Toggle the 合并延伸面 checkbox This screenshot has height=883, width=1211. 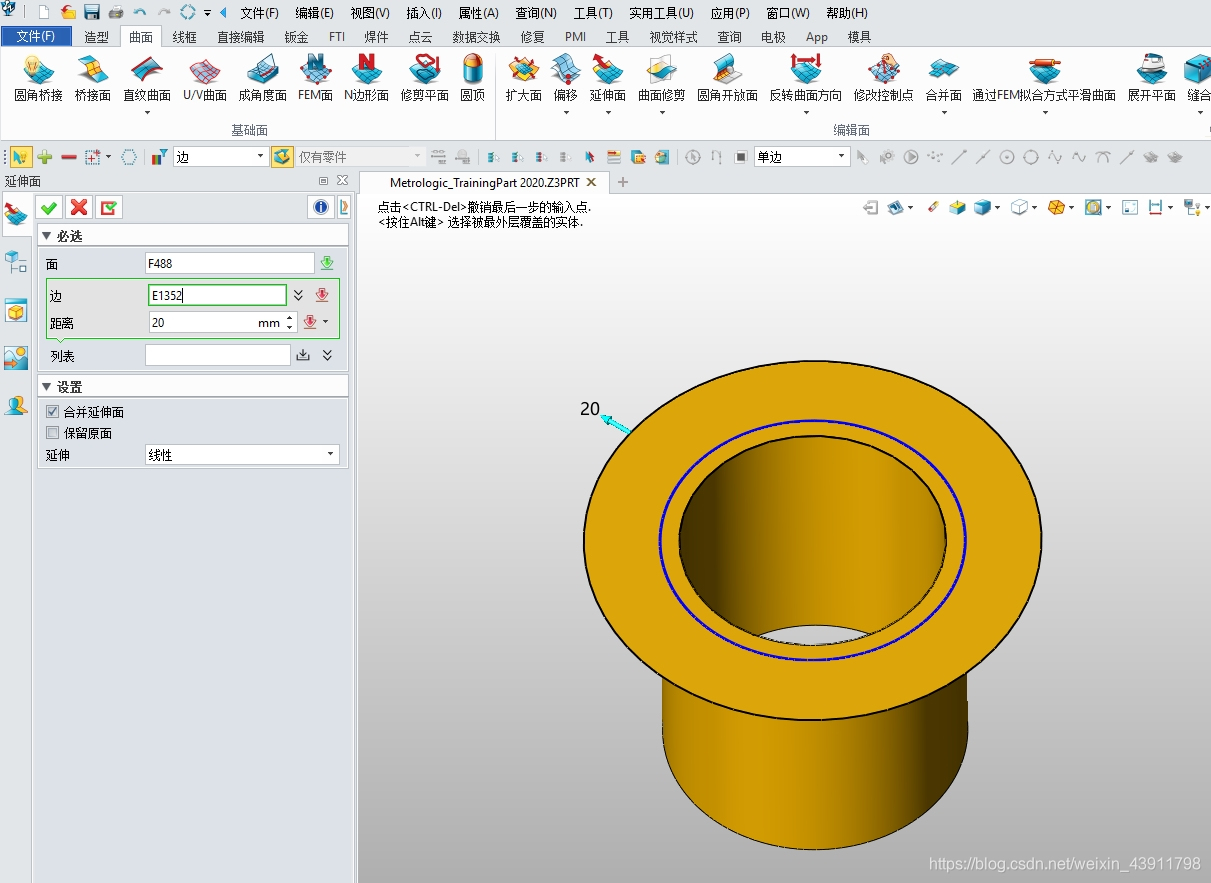click(x=53, y=412)
